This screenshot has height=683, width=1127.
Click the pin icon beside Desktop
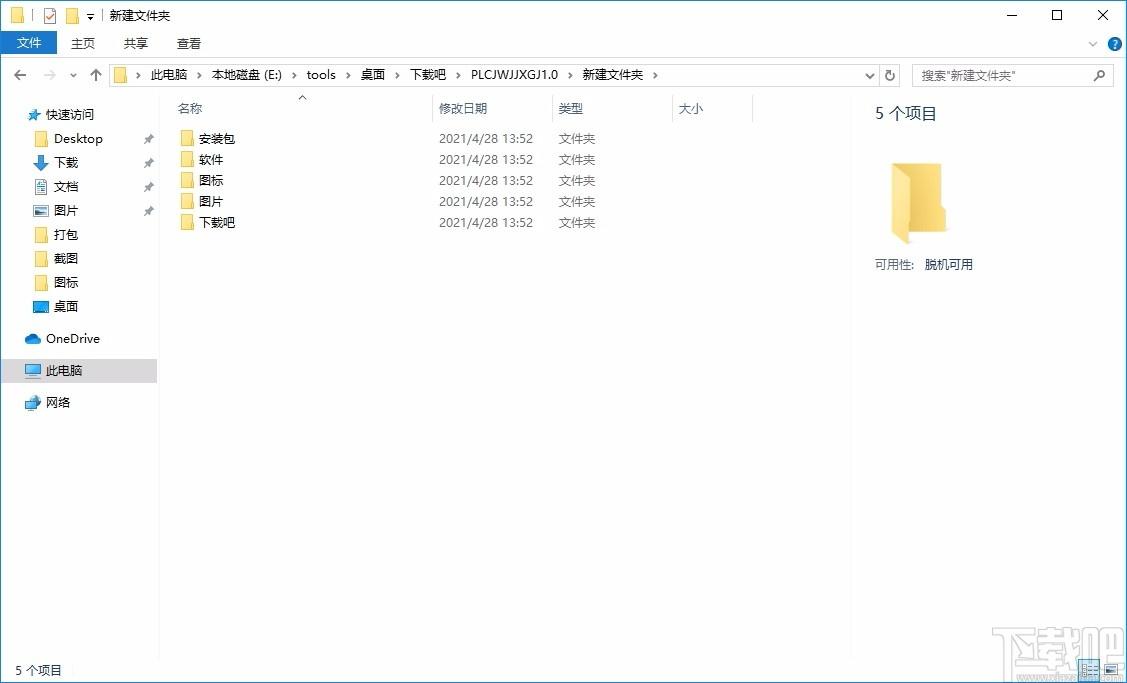[149, 139]
